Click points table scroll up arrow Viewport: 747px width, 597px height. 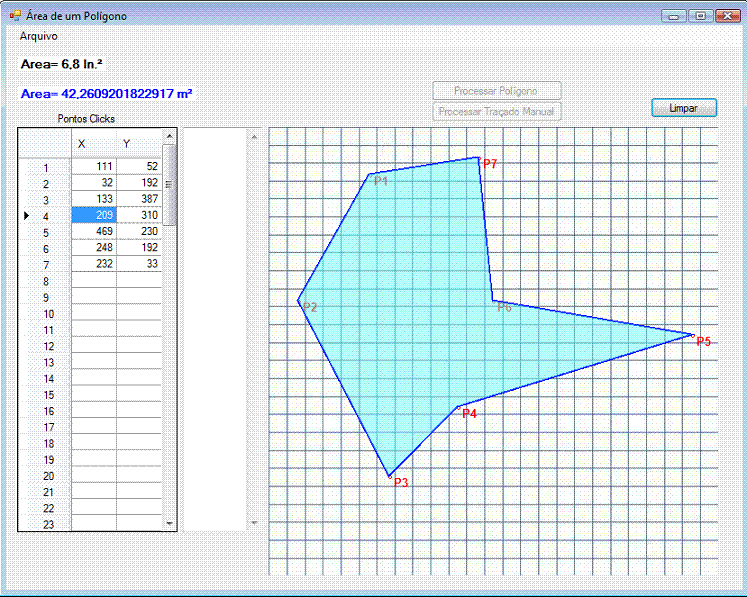[x=170, y=136]
